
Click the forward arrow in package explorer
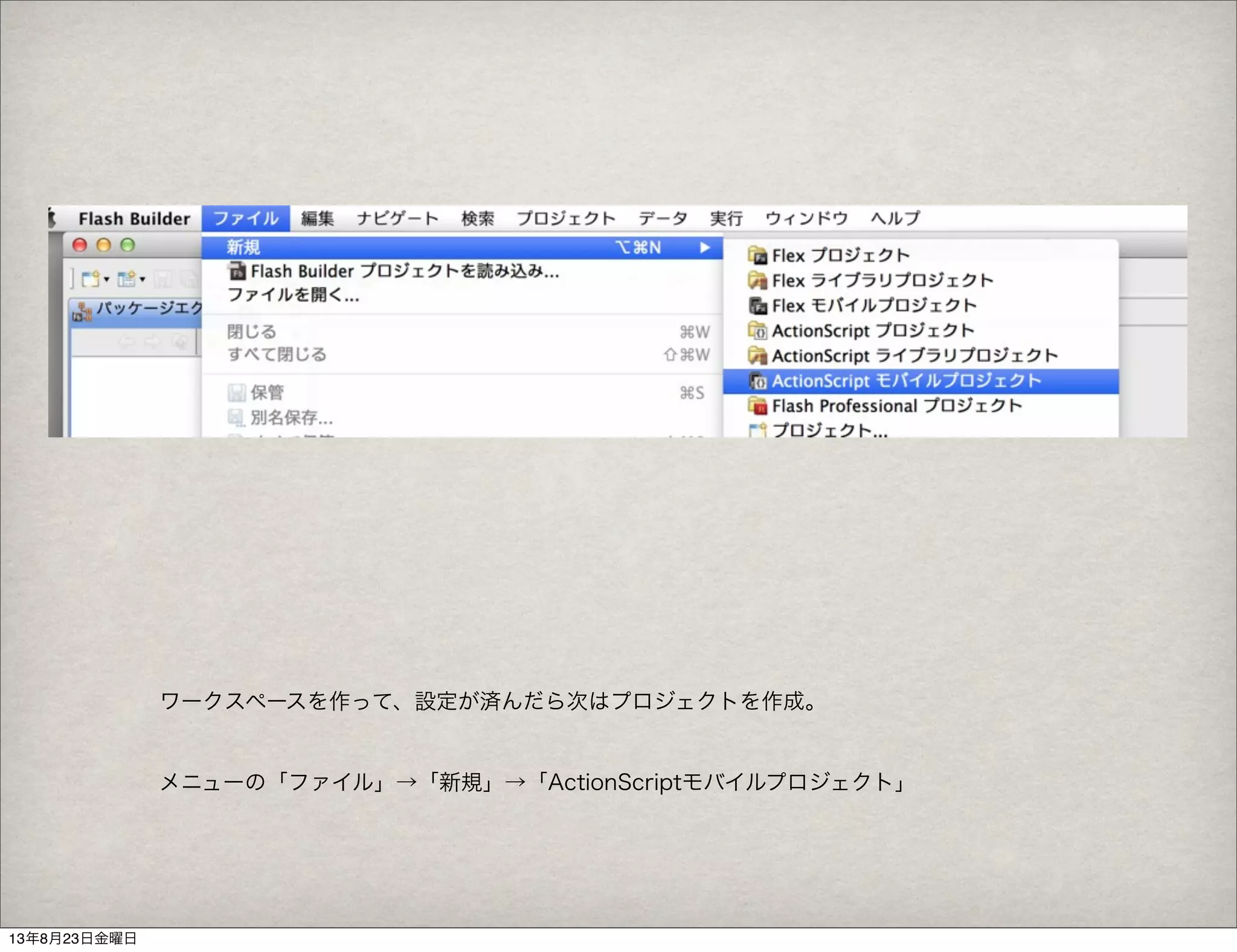click(153, 343)
